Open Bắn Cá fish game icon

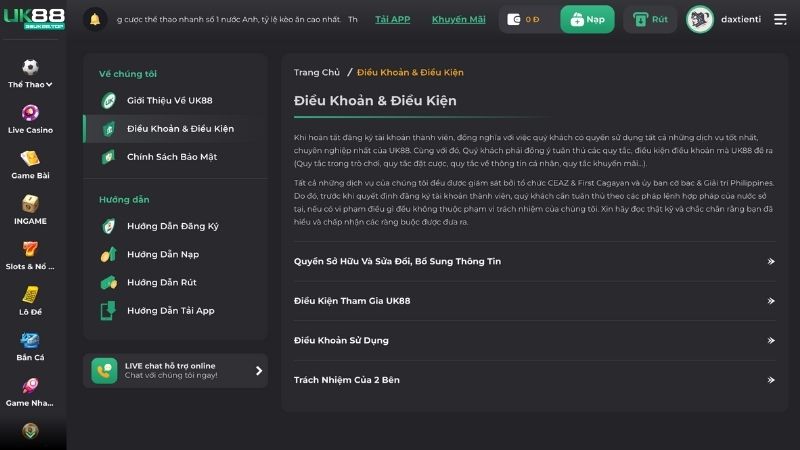[x=30, y=340]
